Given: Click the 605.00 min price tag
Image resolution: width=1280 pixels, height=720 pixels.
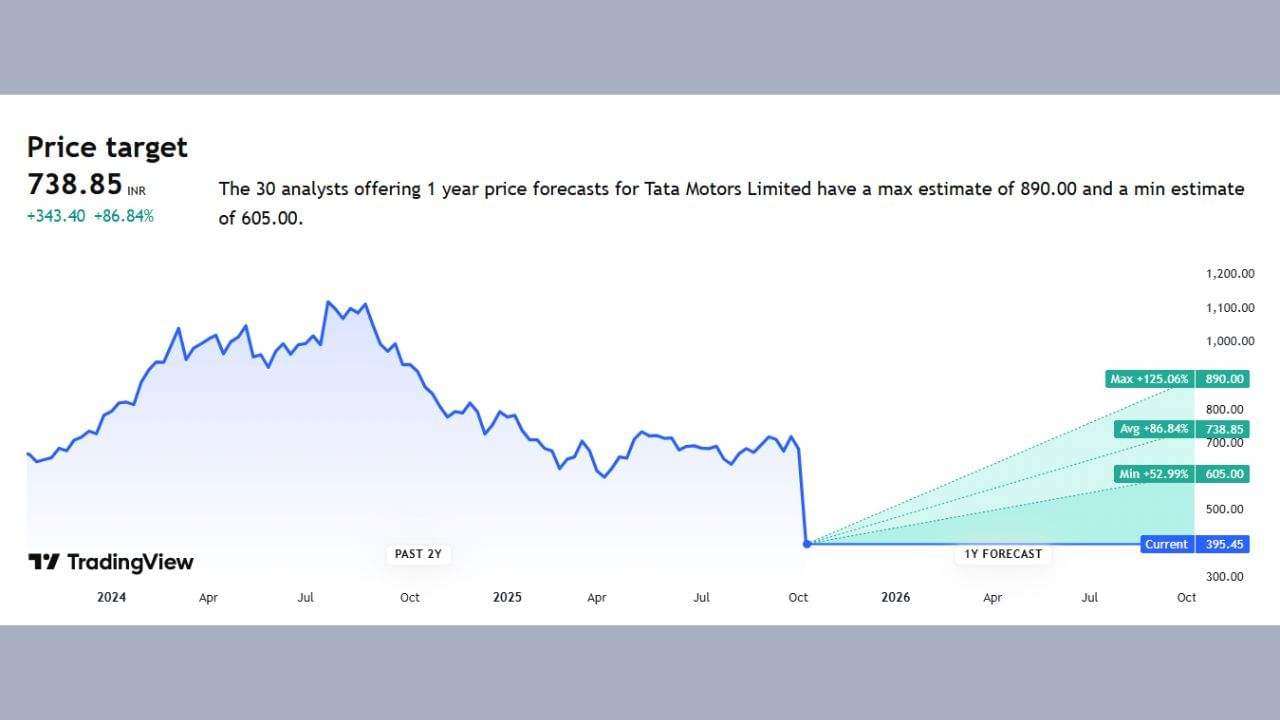Looking at the screenshot, I should (x=1224, y=474).
